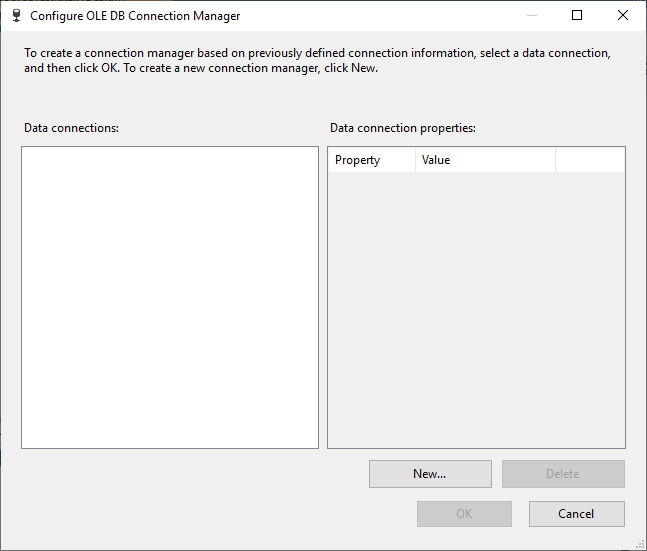Minimize the Configure OLE DB dialog

[x=531, y=16]
